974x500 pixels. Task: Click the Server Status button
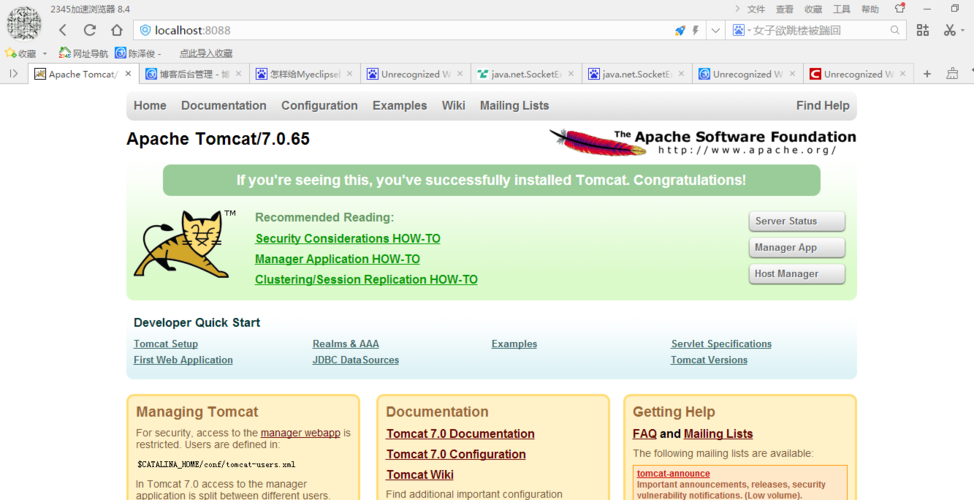797,221
